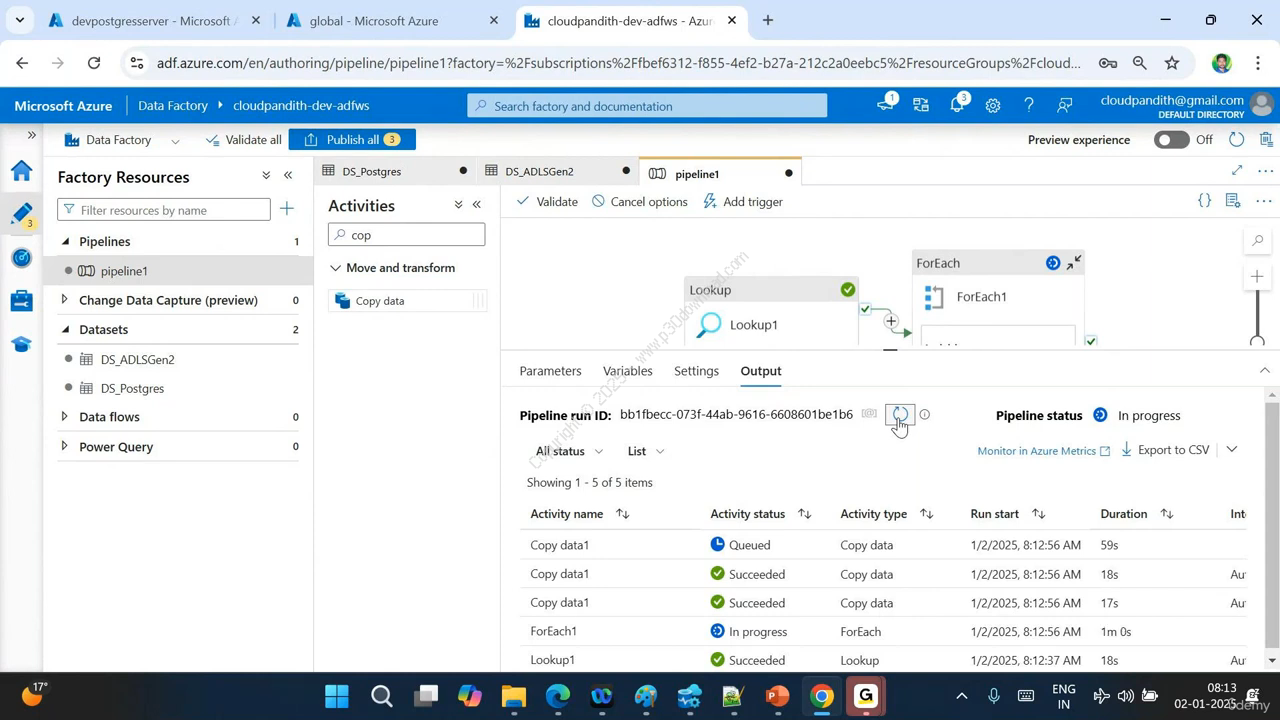Export run output to CSV
Image resolution: width=1280 pixels, height=720 pixels.
[x=1164, y=450]
